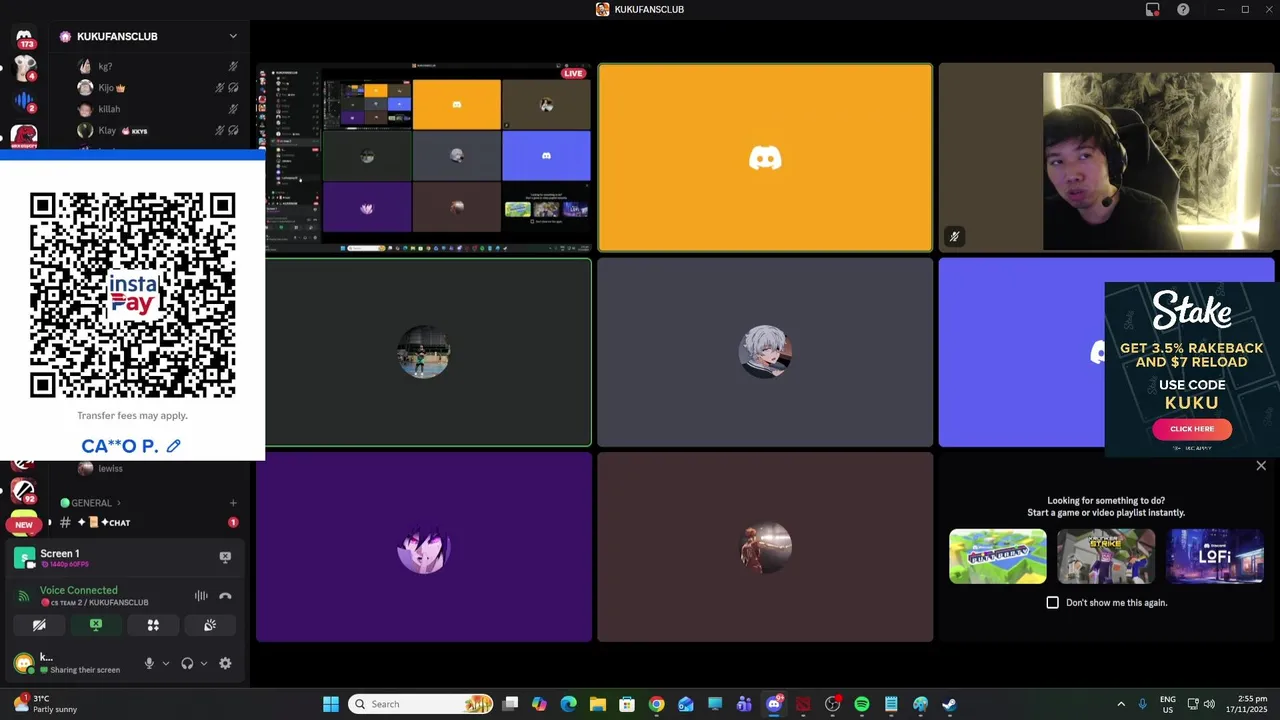The image size is (1280, 720).
Task: Enable 'Don't show me this again' checkbox
Action: (x=1052, y=602)
